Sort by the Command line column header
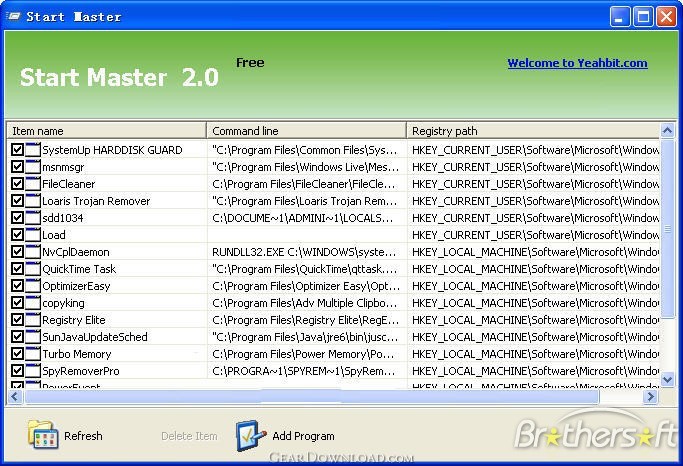The width and height of the screenshot is (683, 466). pyautogui.click(x=307, y=131)
